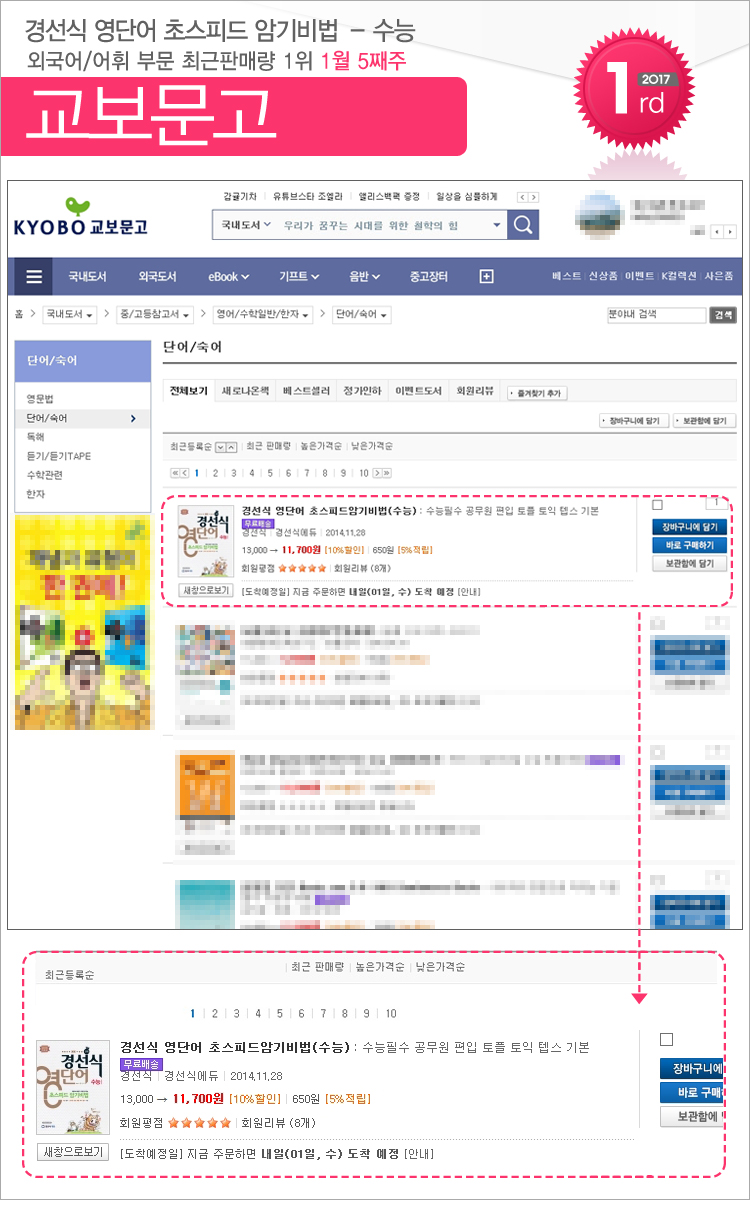The width and height of the screenshot is (750, 1226).
Task: Click small 보관함에 담기 button above sort bar
Action: (704, 421)
